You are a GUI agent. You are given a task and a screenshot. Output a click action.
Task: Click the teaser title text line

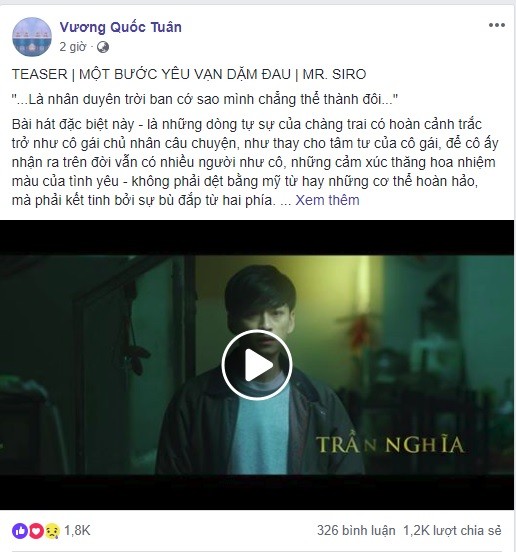pyautogui.click(x=189, y=74)
